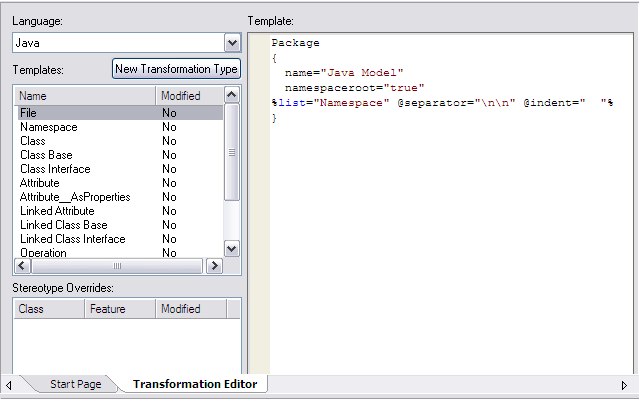Viewport: 639px width, 399px height.
Task: Select the Attribute__AsProperties template
Action: [120, 197]
